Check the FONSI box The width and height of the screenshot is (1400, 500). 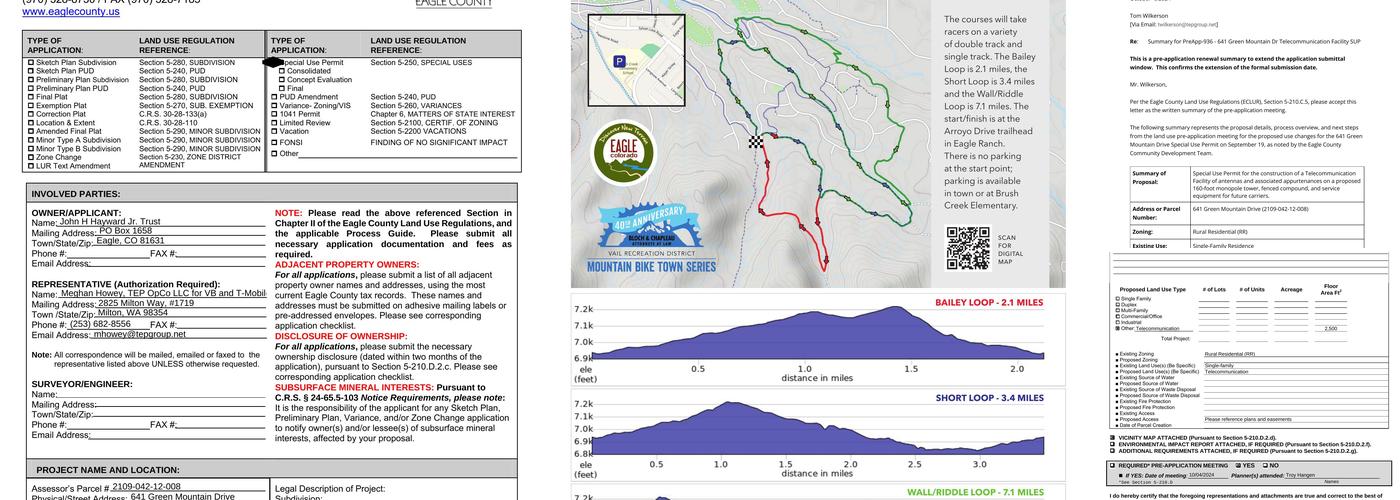click(274, 142)
